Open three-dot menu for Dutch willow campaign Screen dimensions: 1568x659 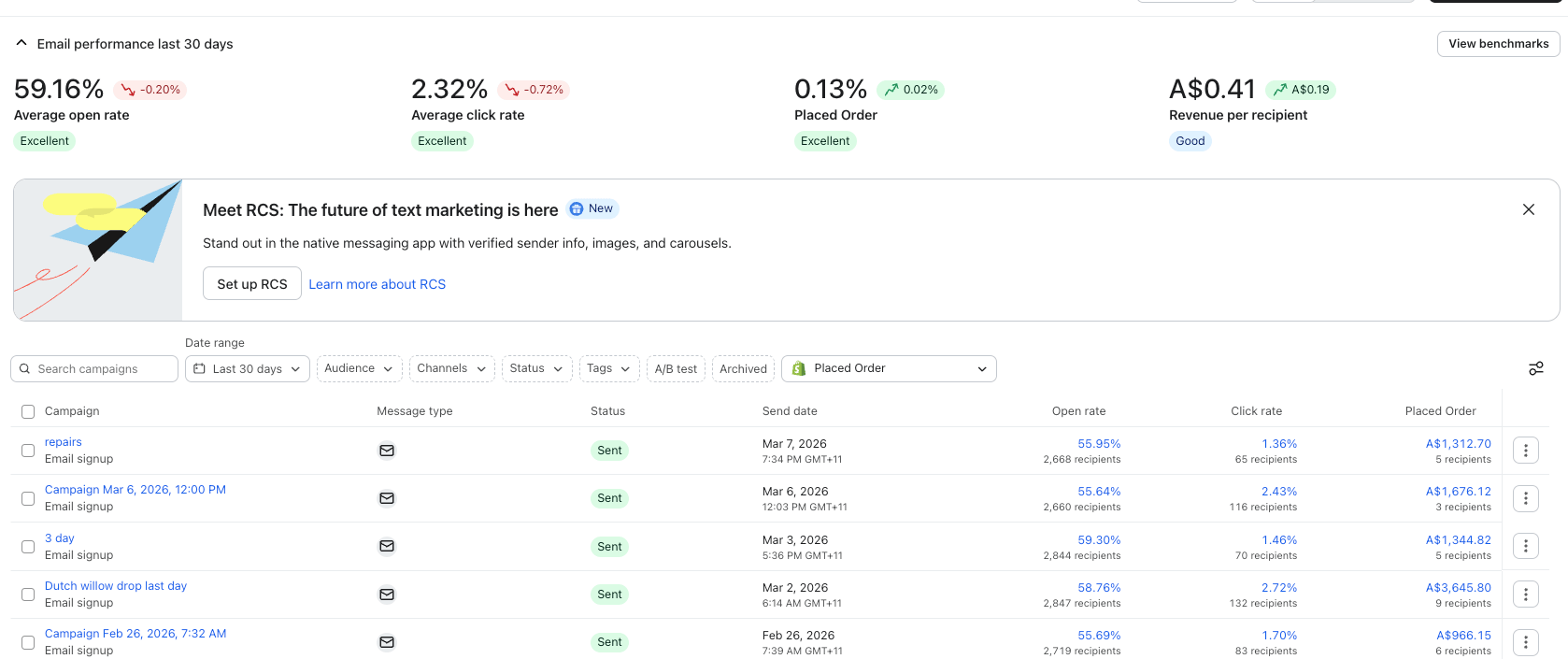1526,595
